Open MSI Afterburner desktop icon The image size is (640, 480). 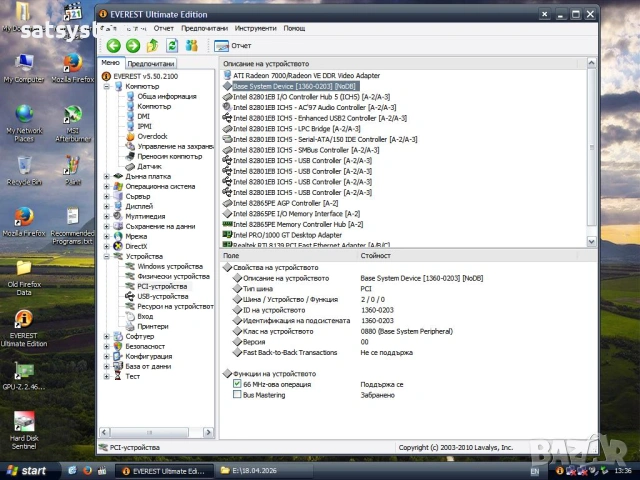pyautogui.click(x=73, y=123)
